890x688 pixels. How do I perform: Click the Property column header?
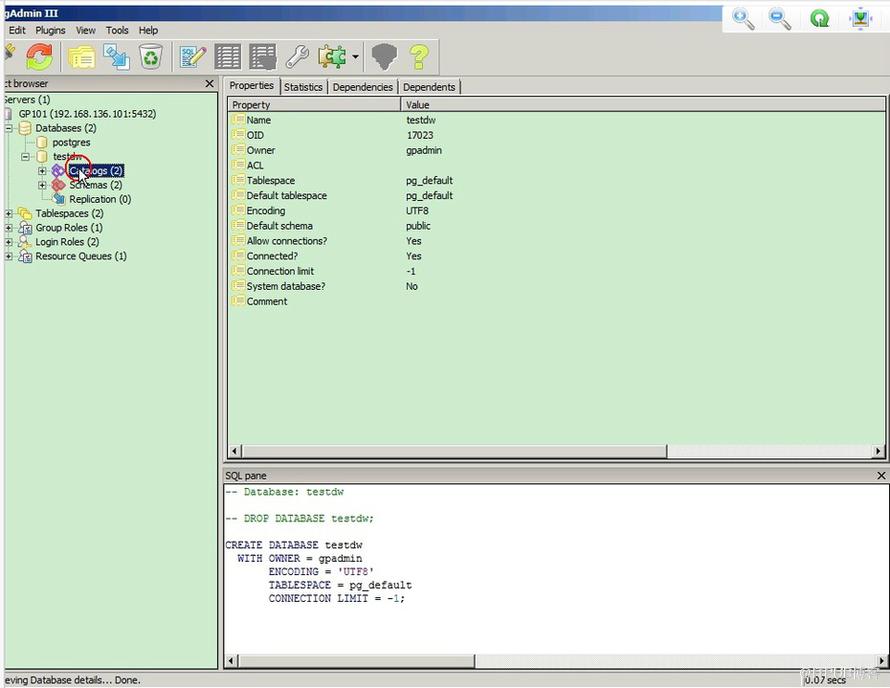tap(314, 104)
